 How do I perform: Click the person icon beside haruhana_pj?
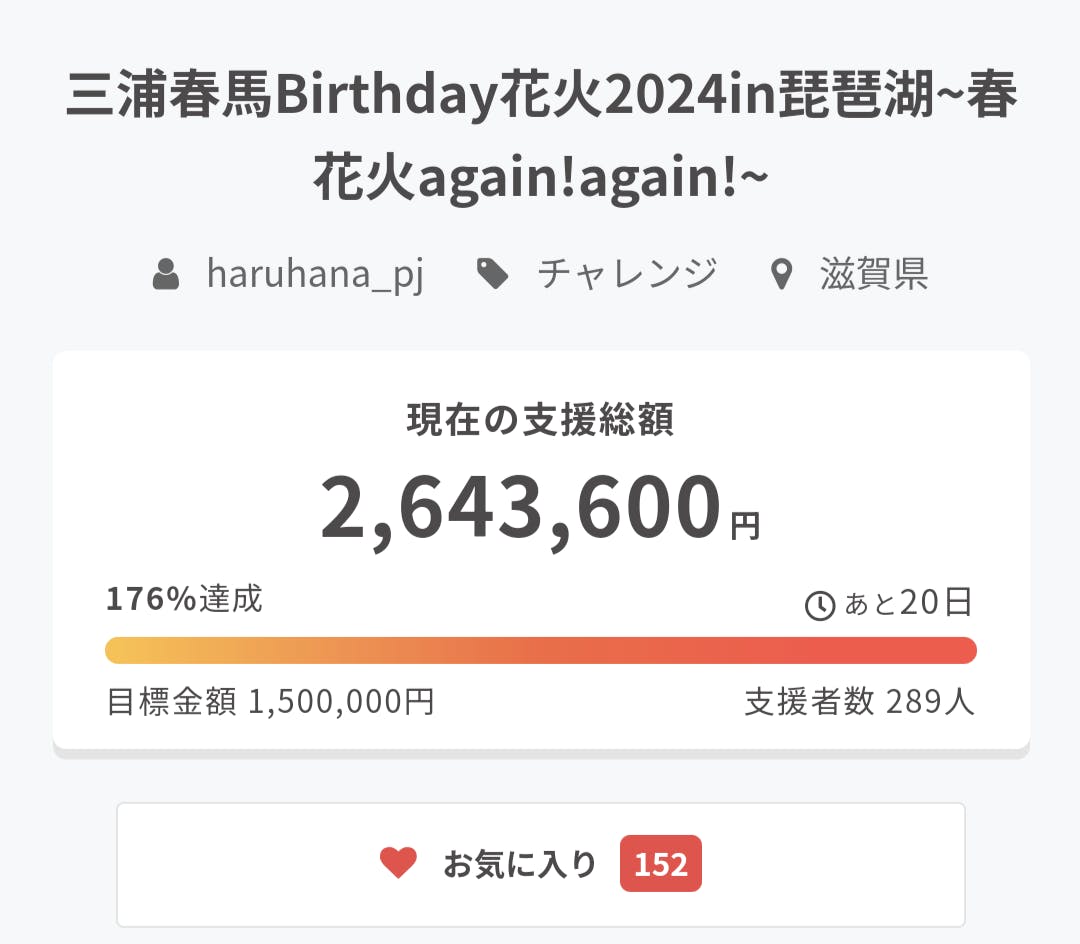click(x=166, y=274)
